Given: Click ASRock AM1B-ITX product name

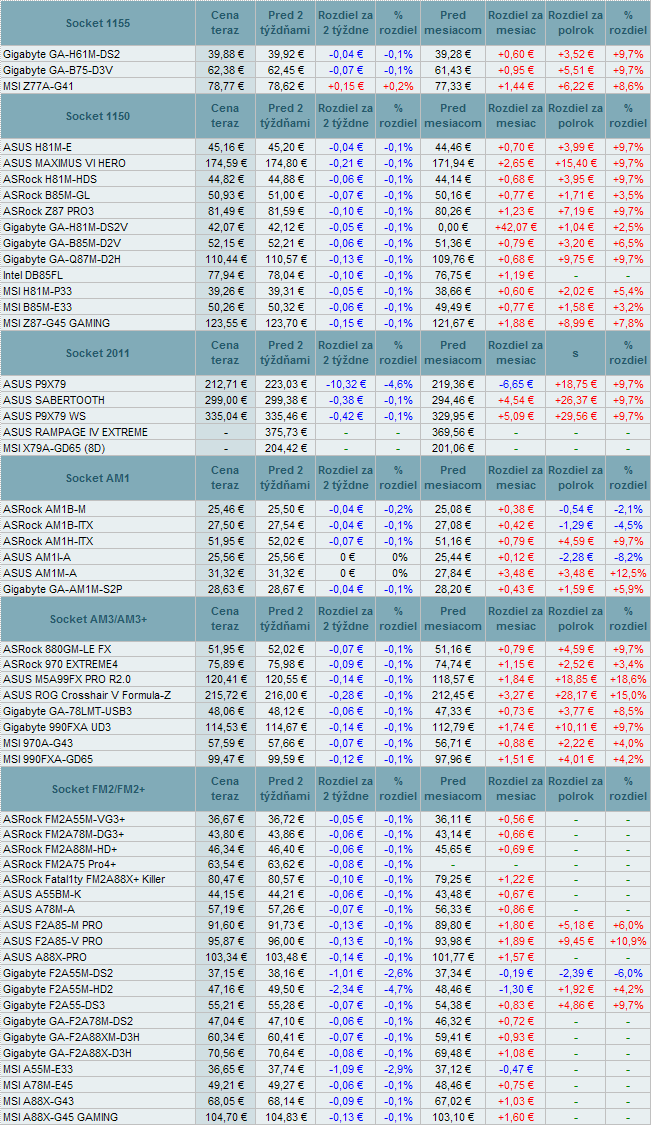Looking at the screenshot, I should (48, 524).
